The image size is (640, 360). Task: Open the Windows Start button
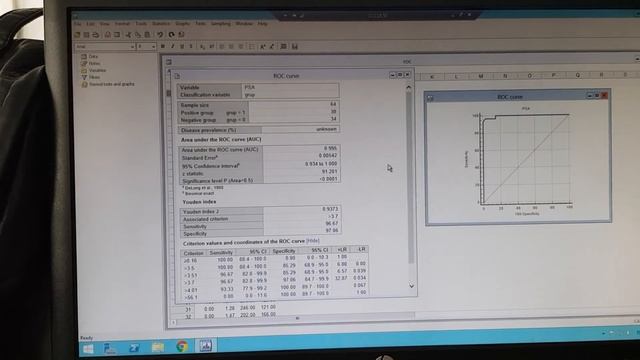pos(88,348)
